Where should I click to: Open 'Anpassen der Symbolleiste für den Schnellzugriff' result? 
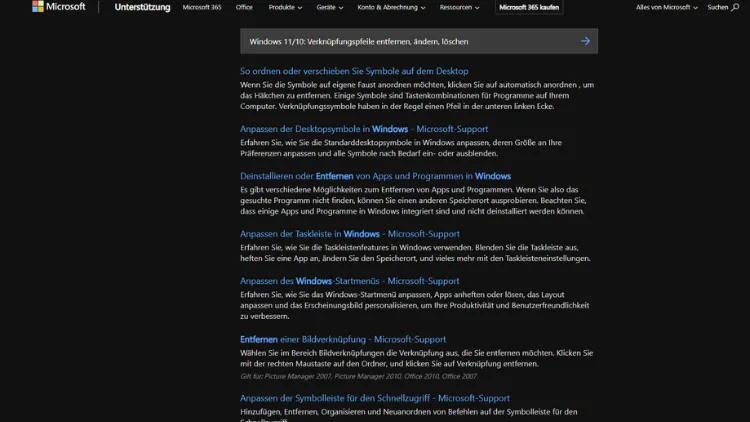[x=375, y=398]
